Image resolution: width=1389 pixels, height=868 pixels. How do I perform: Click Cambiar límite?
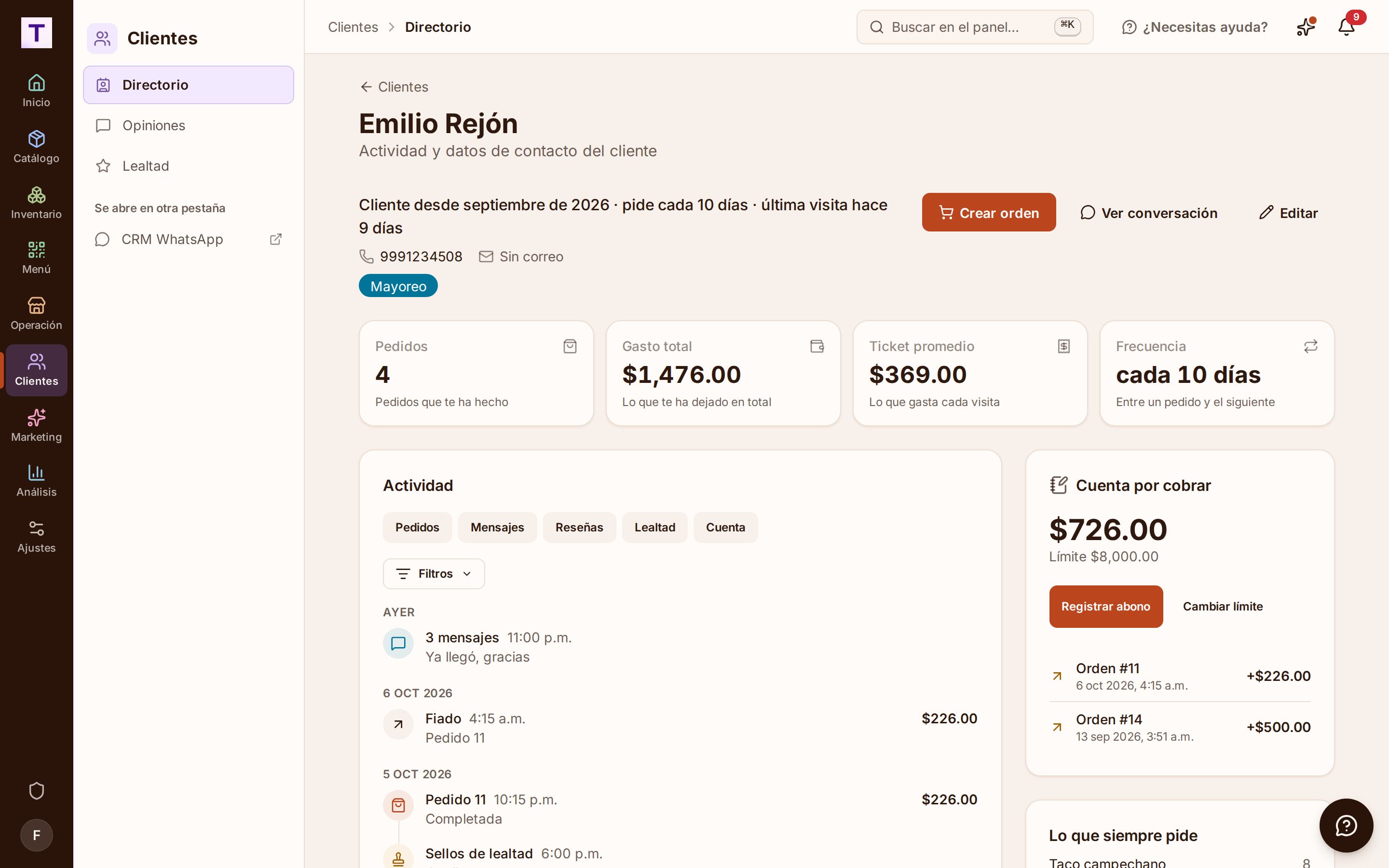pos(1223,606)
